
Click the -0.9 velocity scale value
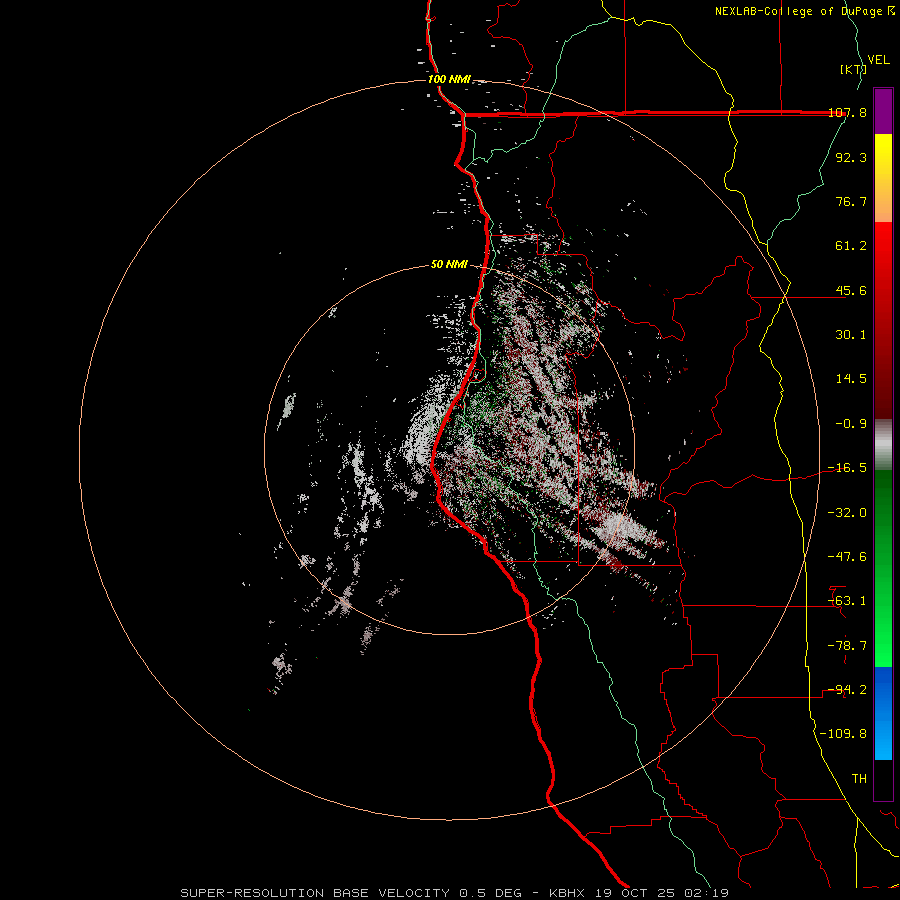tap(851, 424)
